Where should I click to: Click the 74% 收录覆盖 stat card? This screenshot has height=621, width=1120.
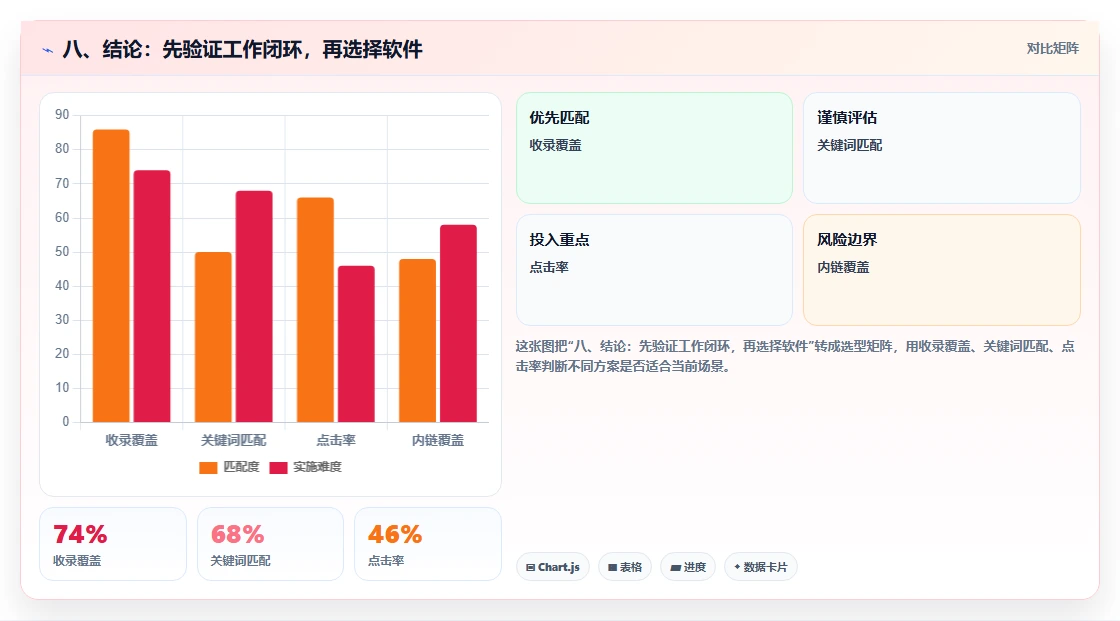(113, 544)
